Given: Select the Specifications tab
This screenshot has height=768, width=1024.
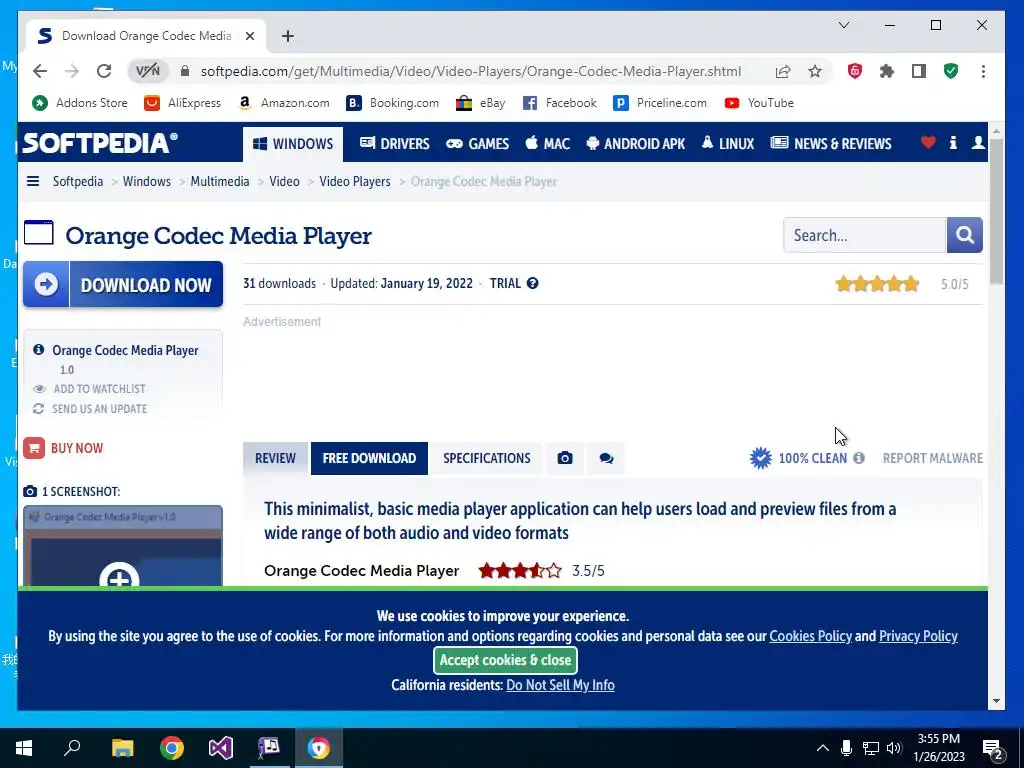Looking at the screenshot, I should 487,458.
